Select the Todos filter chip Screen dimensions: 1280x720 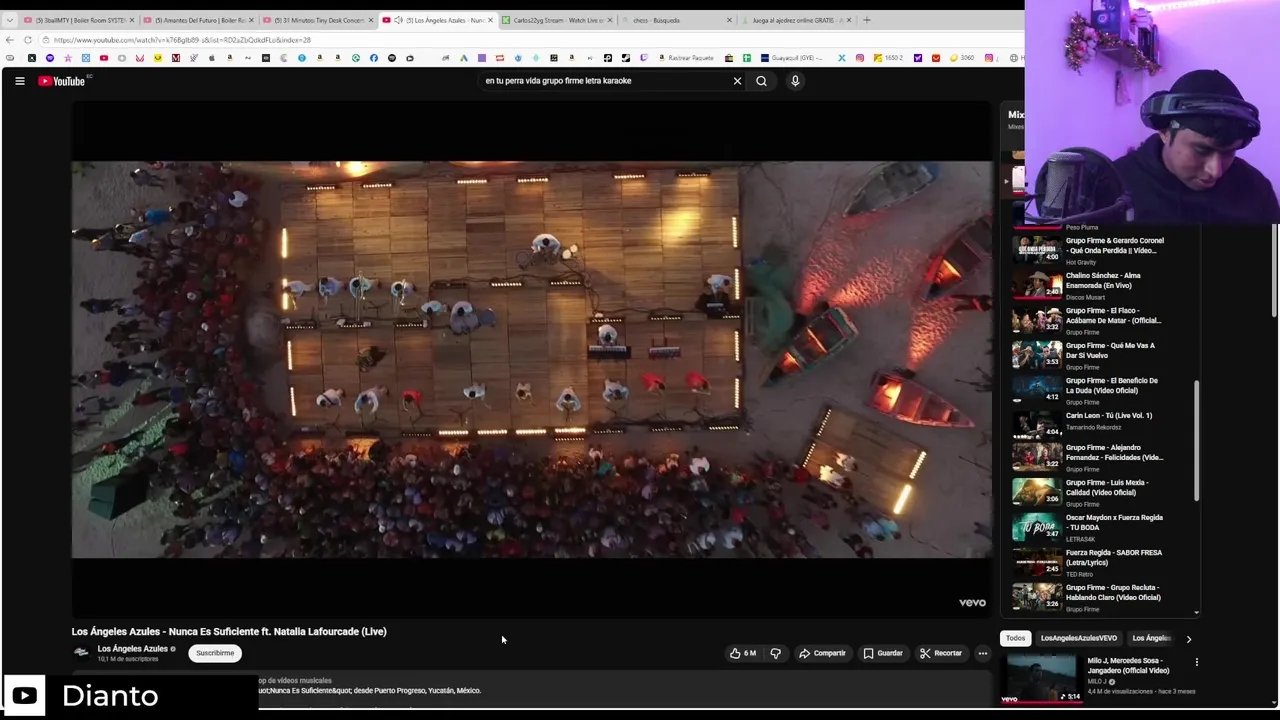coord(1015,638)
